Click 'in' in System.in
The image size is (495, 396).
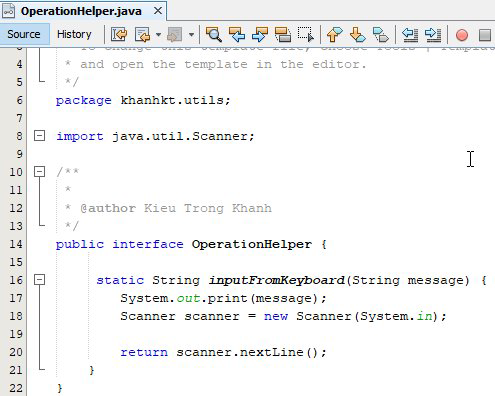(424, 316)
